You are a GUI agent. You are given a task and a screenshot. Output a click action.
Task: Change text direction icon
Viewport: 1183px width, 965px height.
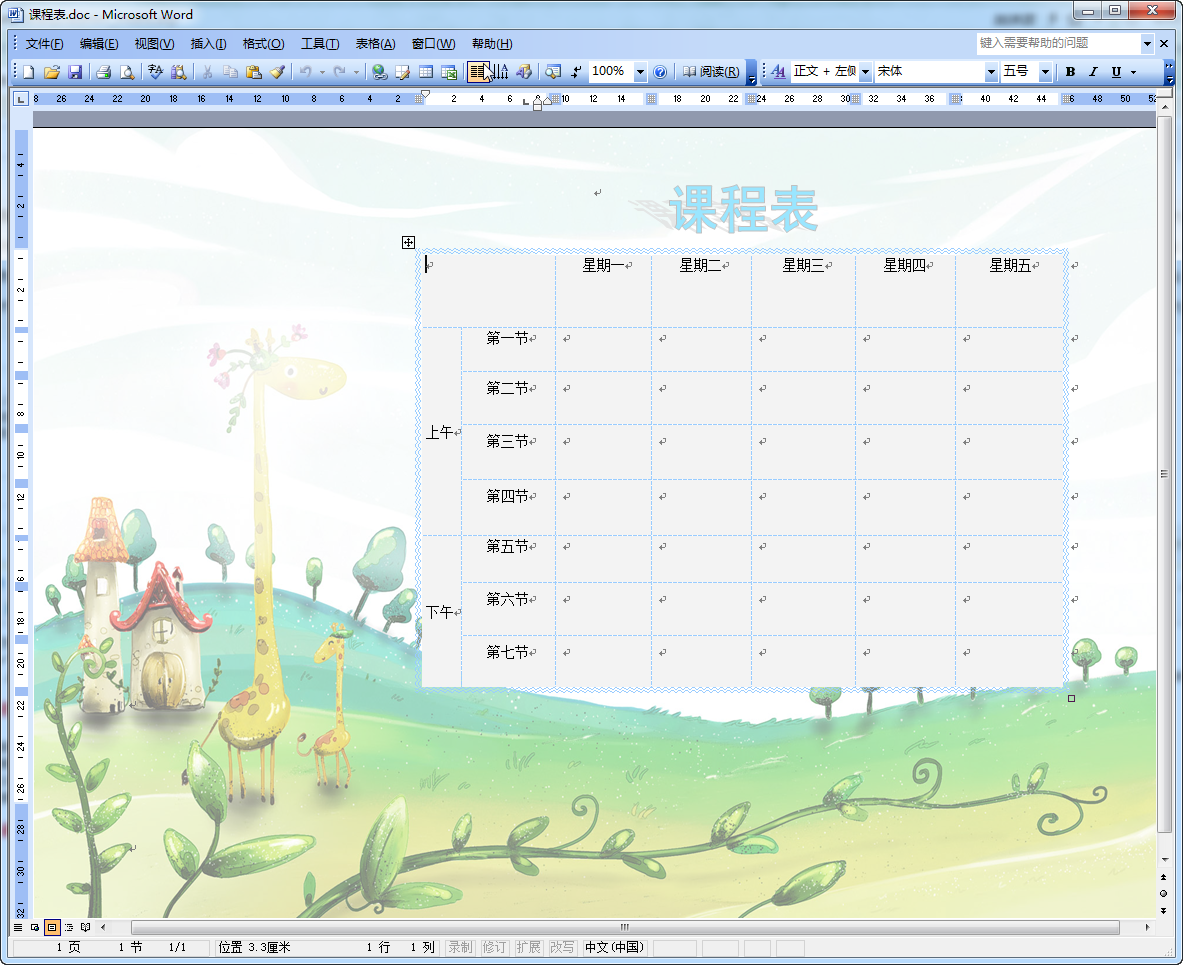click(x=502, y=72)
